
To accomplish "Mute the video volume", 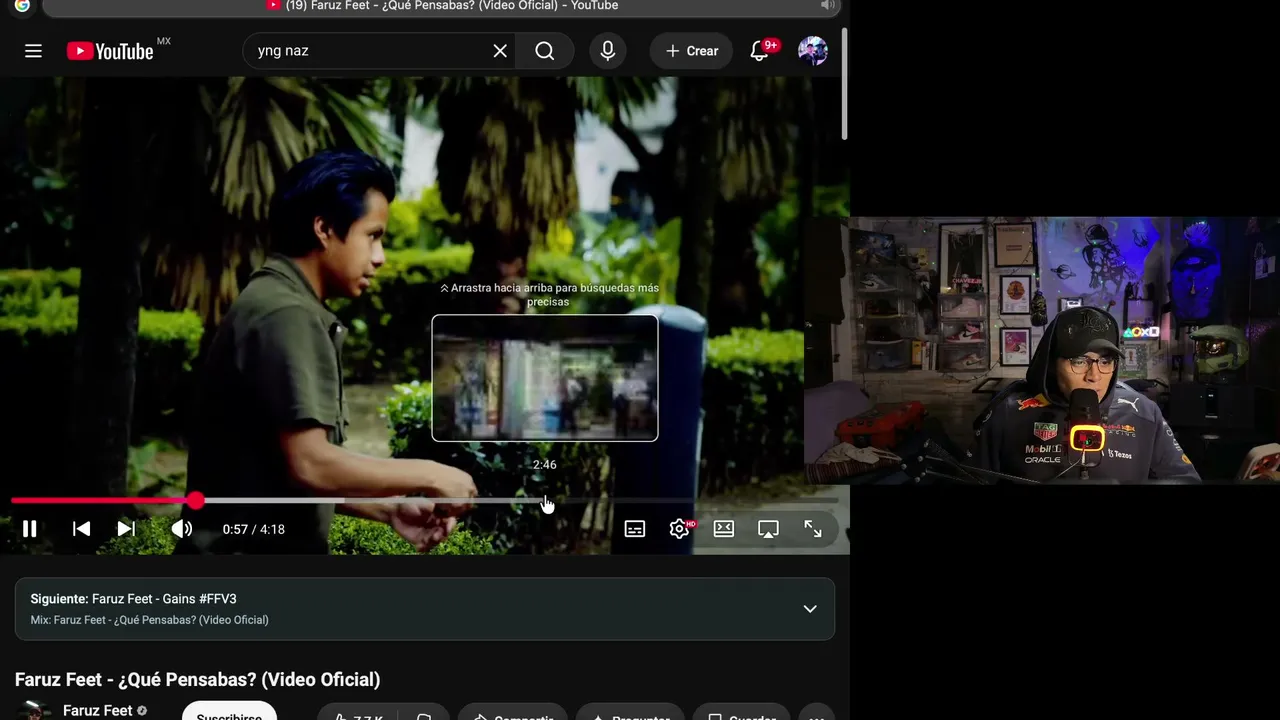I will pyautogui.click(x=182, y=529).
